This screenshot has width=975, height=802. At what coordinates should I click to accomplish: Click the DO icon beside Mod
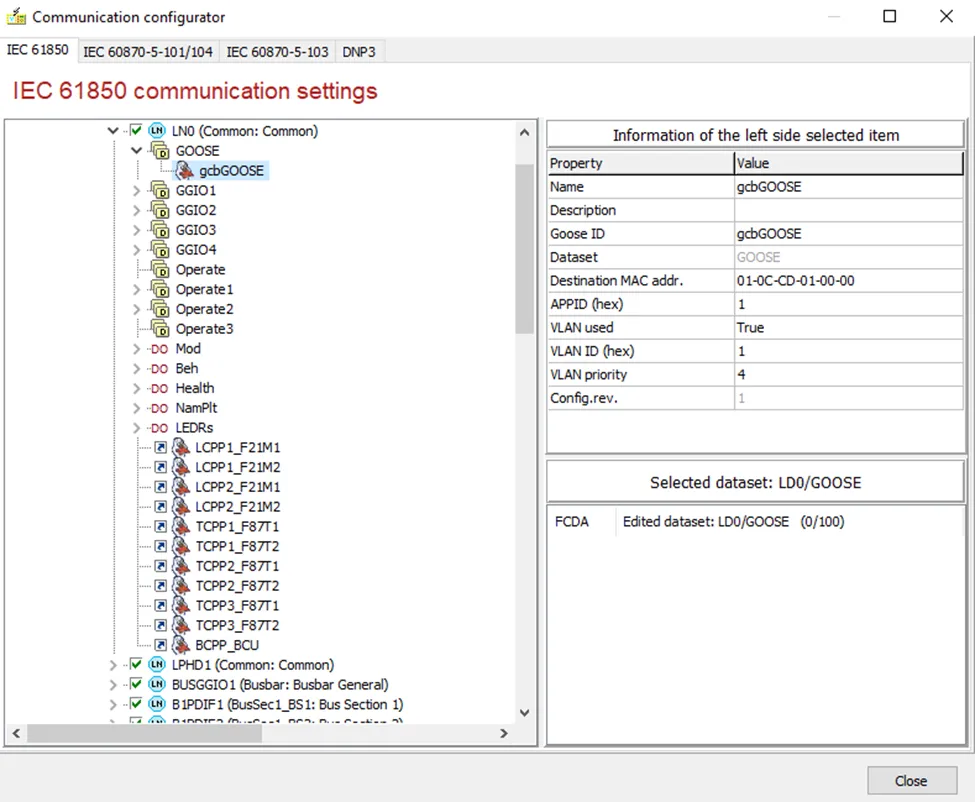point(159,349)
